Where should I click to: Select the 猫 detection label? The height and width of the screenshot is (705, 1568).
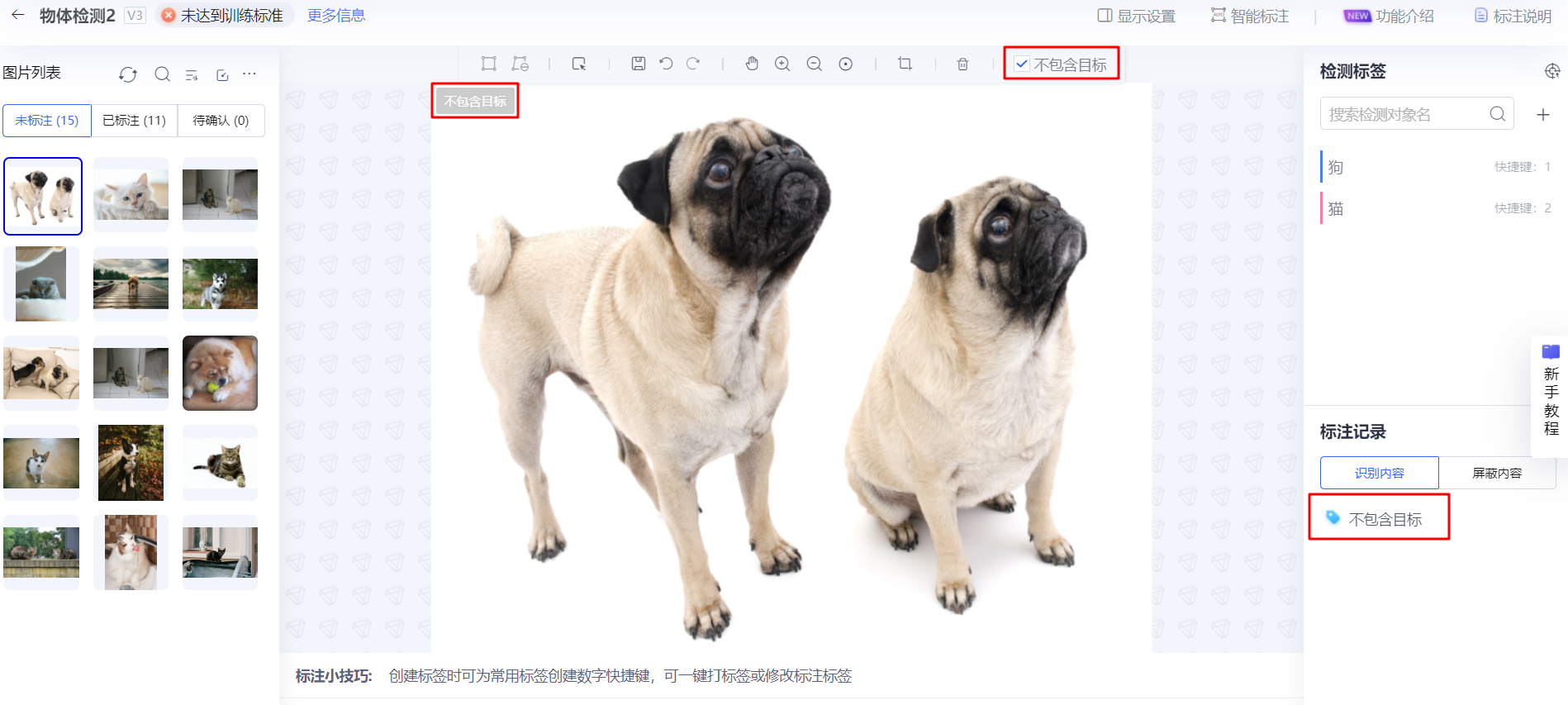(x=1436, y=208)
